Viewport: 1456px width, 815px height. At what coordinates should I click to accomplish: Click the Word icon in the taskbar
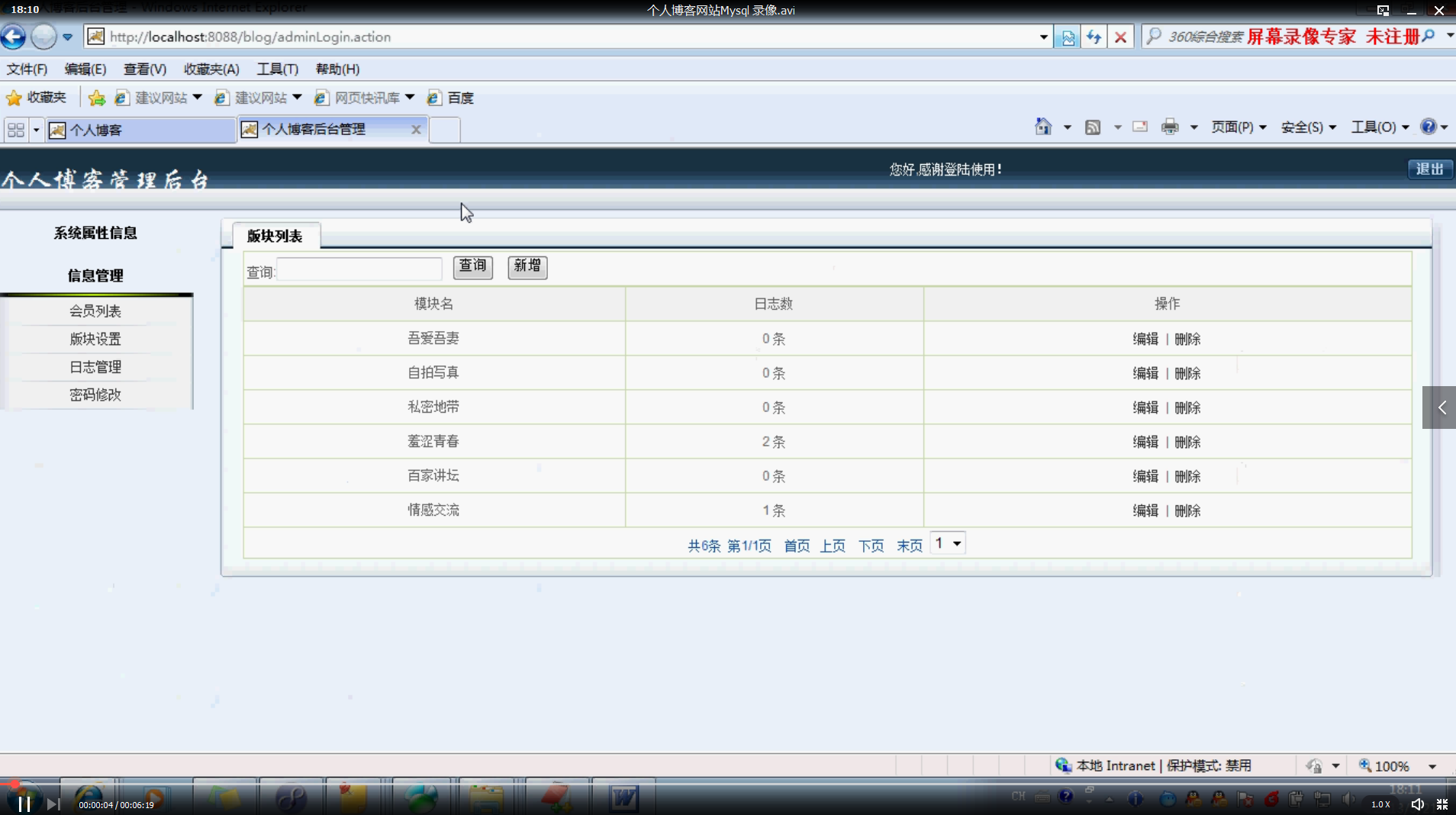623,798
